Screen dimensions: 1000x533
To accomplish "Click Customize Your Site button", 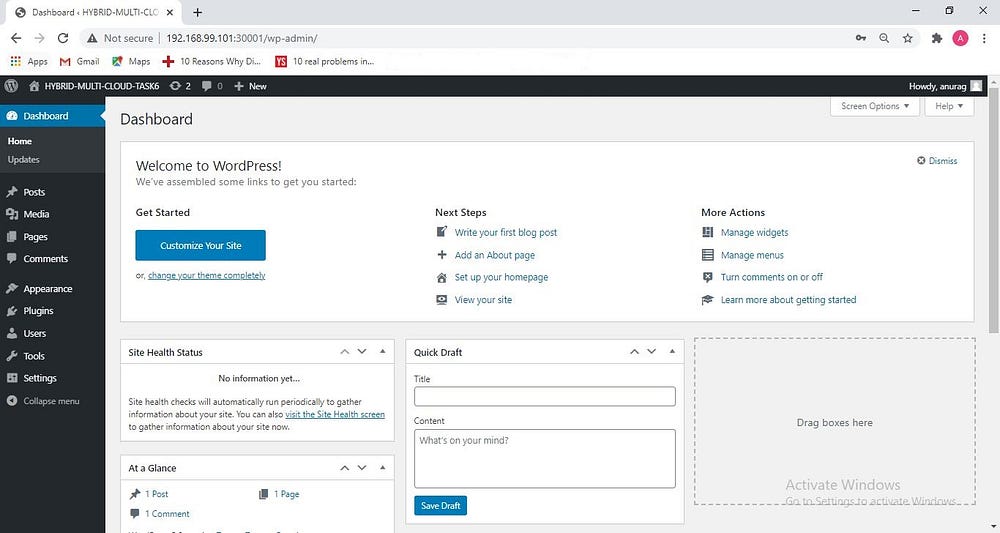I will [x=200, y=245].
